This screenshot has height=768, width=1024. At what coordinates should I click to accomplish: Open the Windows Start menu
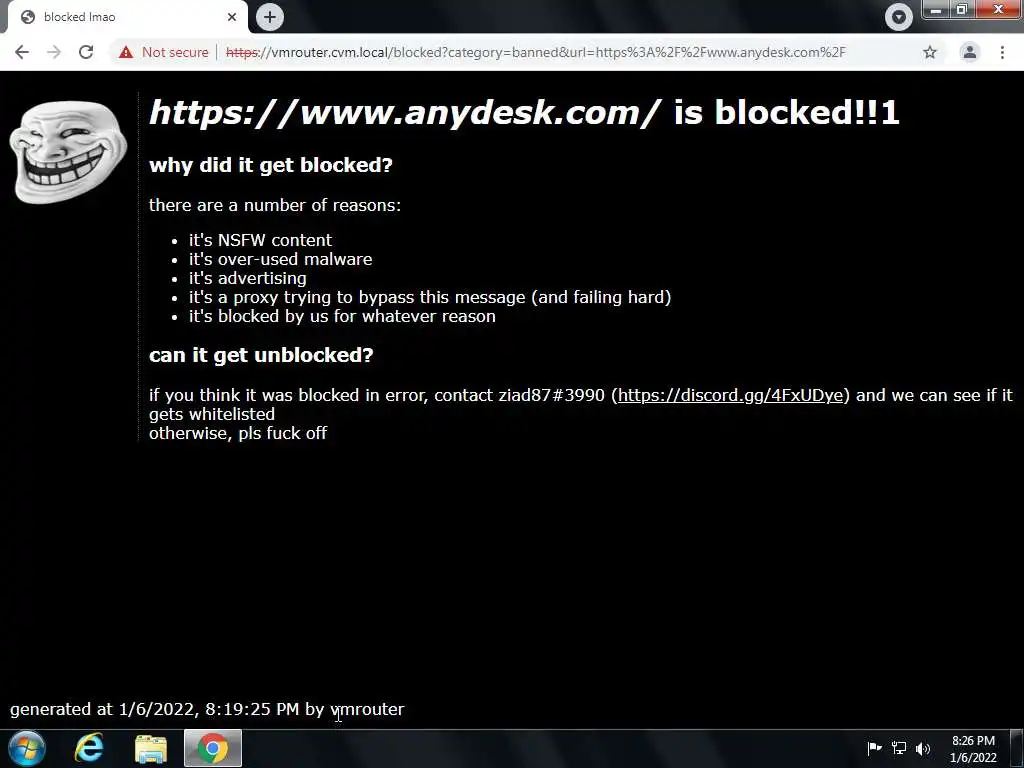pos(27,748)
